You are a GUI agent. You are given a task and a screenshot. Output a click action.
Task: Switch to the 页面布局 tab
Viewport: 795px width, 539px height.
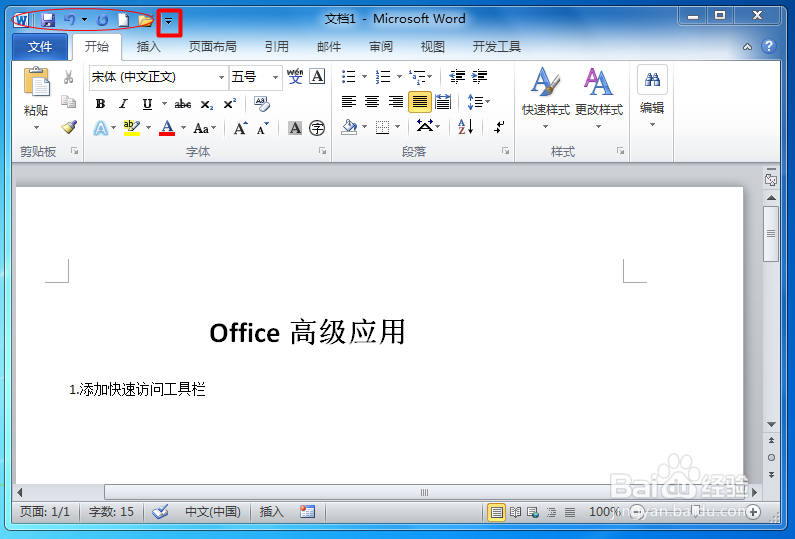pyautogui.click(x=212, y=47)
